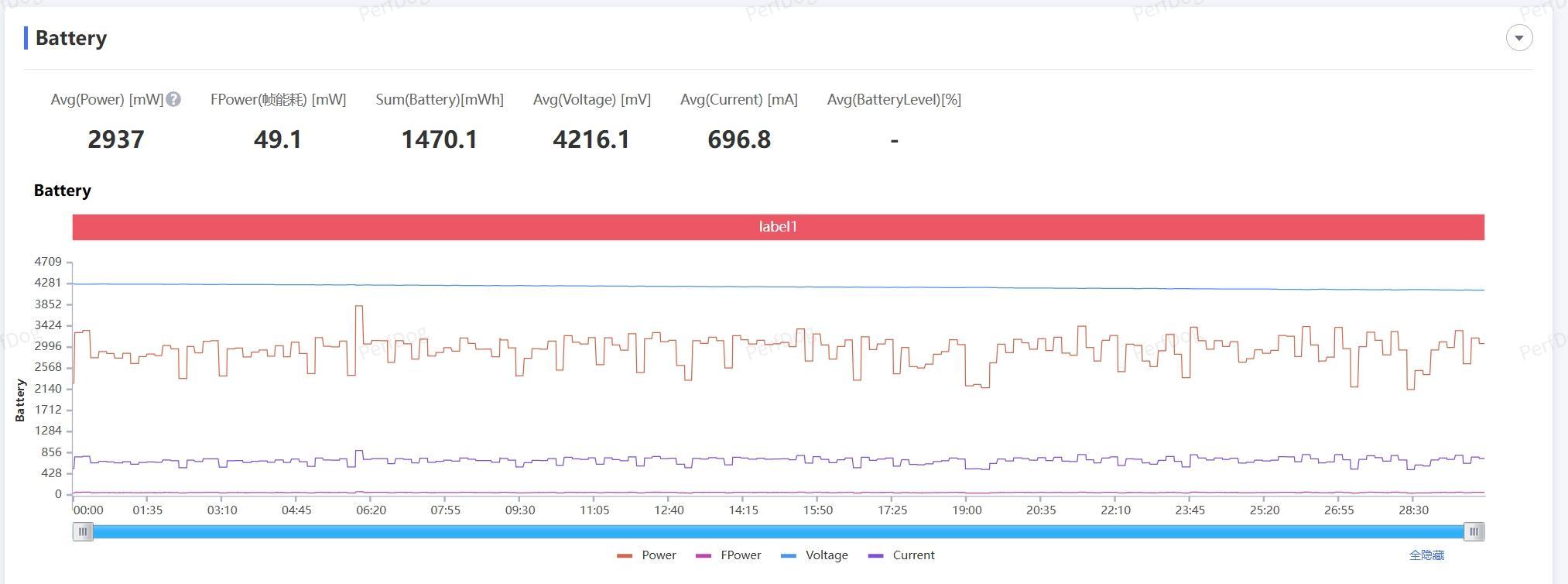Screen dimensions: 1568x584
Task: Click the Sum(Battery) value 1470.1
Action: click(x=440, y=139)
